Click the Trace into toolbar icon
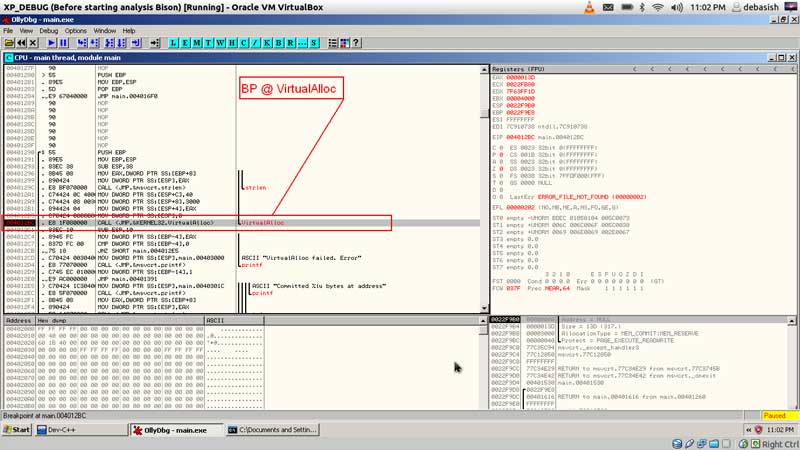This screenshot has width=800, height=450. 109,43
